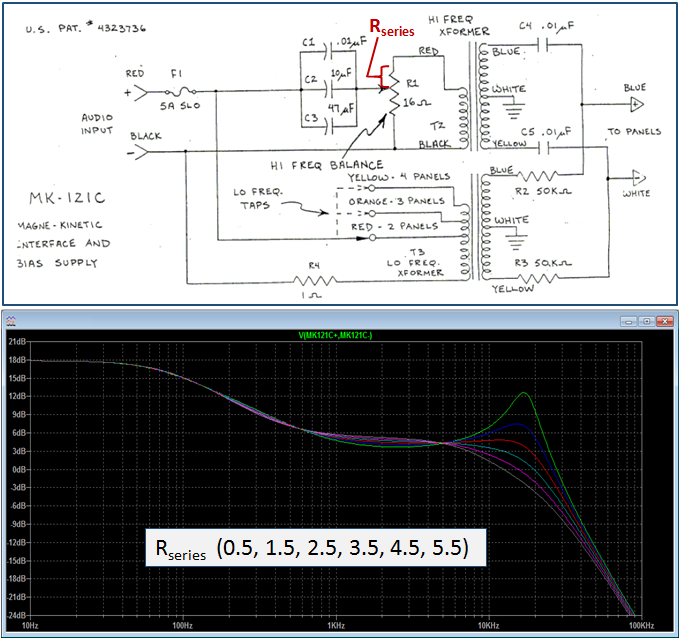
Task: Maximize the waveform plot window
Action: [647, 321]
